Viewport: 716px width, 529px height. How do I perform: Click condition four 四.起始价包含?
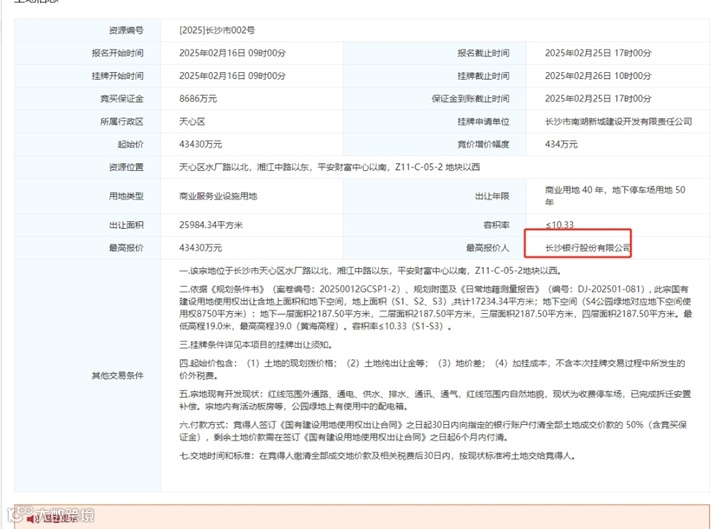[x=432, y=369]
